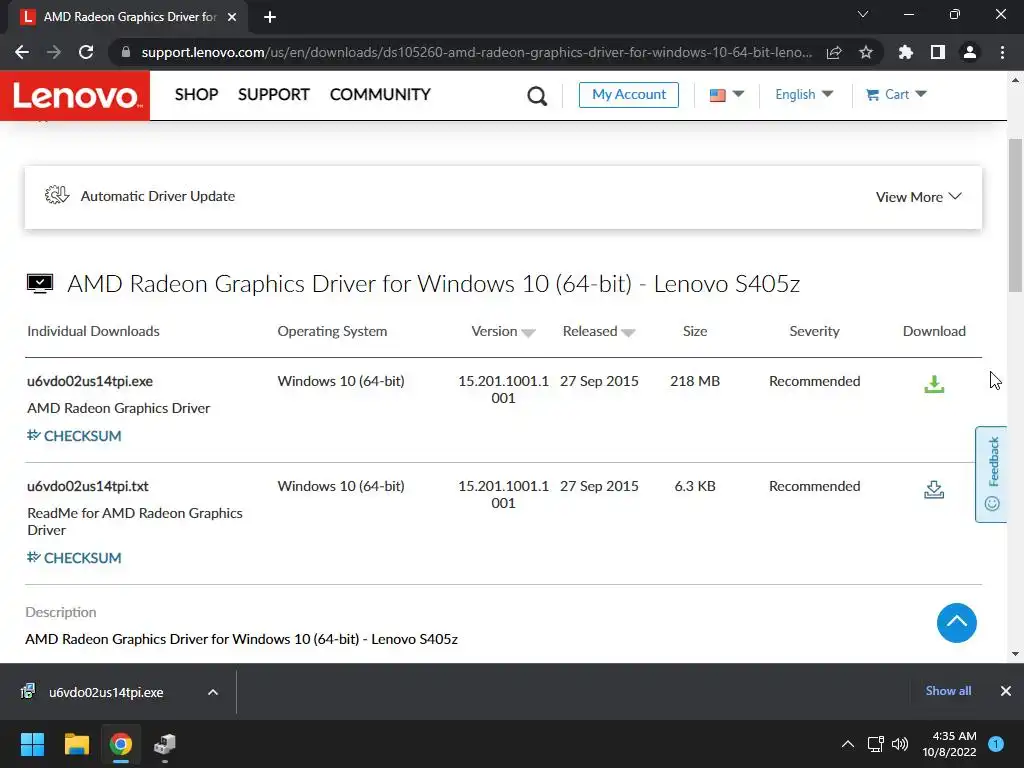Viewport: 1024px width, 768px height.
Task: Open the downloaded u6vdo02us14tpi.exe file
Action: click(x=106, y=692)
